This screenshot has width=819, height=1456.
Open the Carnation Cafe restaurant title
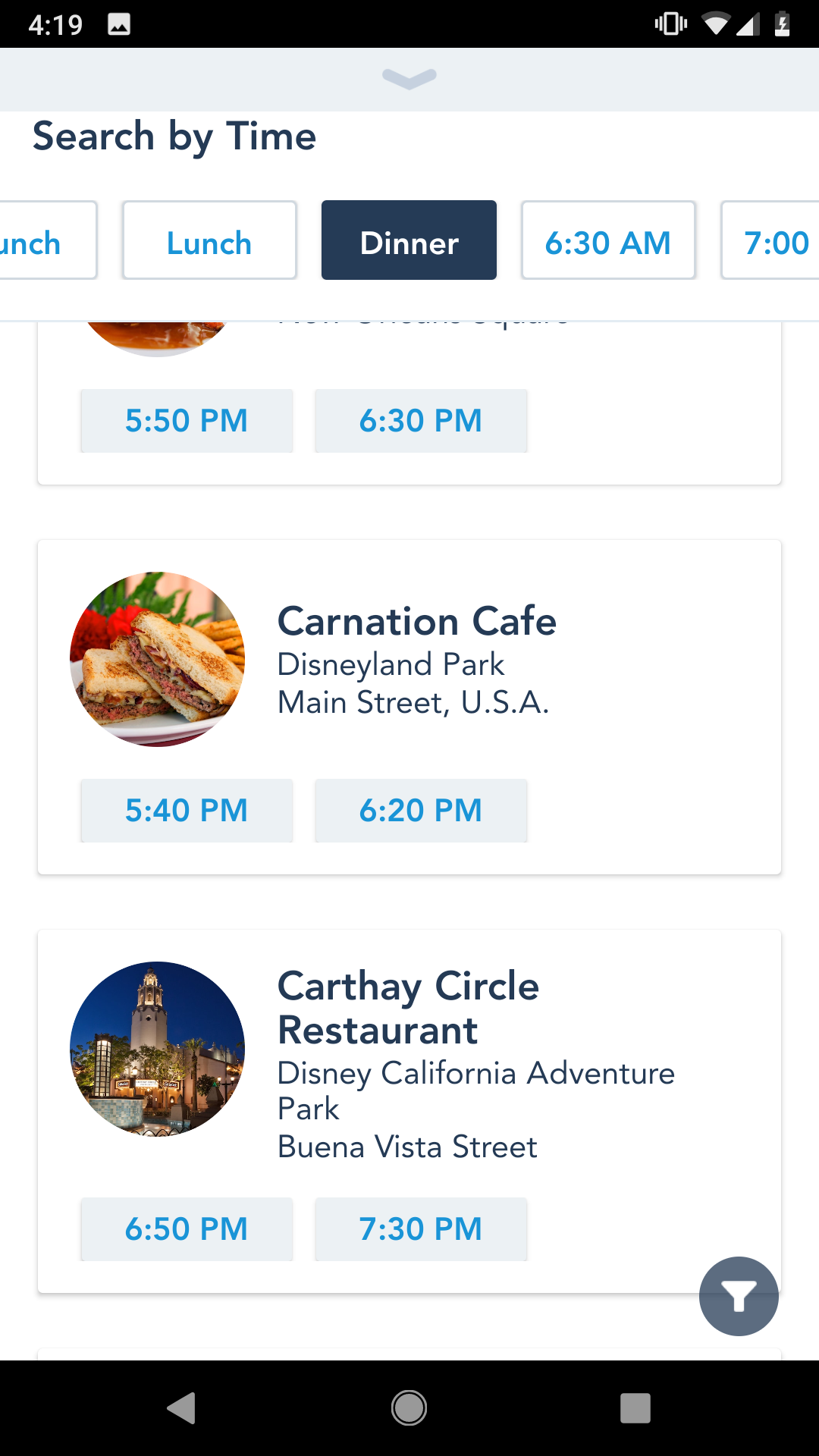(x=417, y=621)
